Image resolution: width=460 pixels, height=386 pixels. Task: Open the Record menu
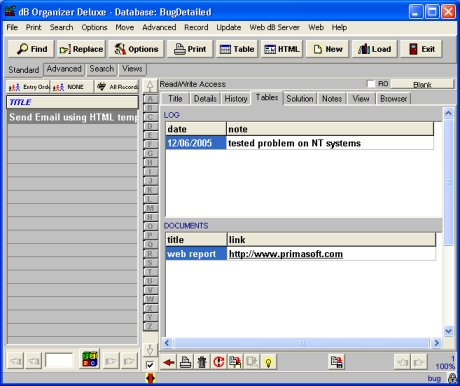click(x=196, y=27)
